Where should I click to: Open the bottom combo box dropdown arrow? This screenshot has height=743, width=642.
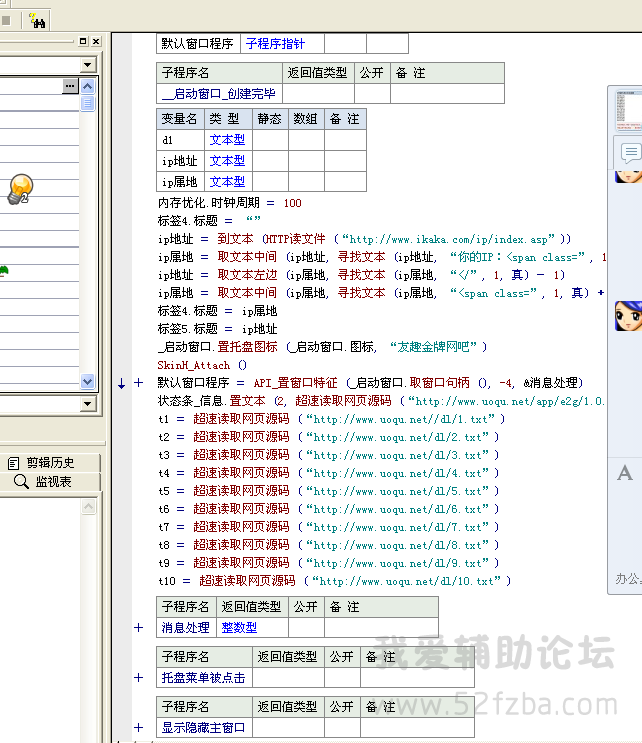tap(88, 404)
